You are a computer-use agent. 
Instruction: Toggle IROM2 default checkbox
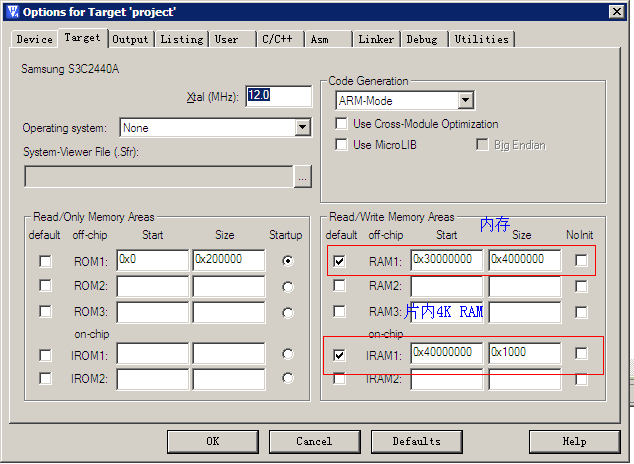[x=45, y=378]
